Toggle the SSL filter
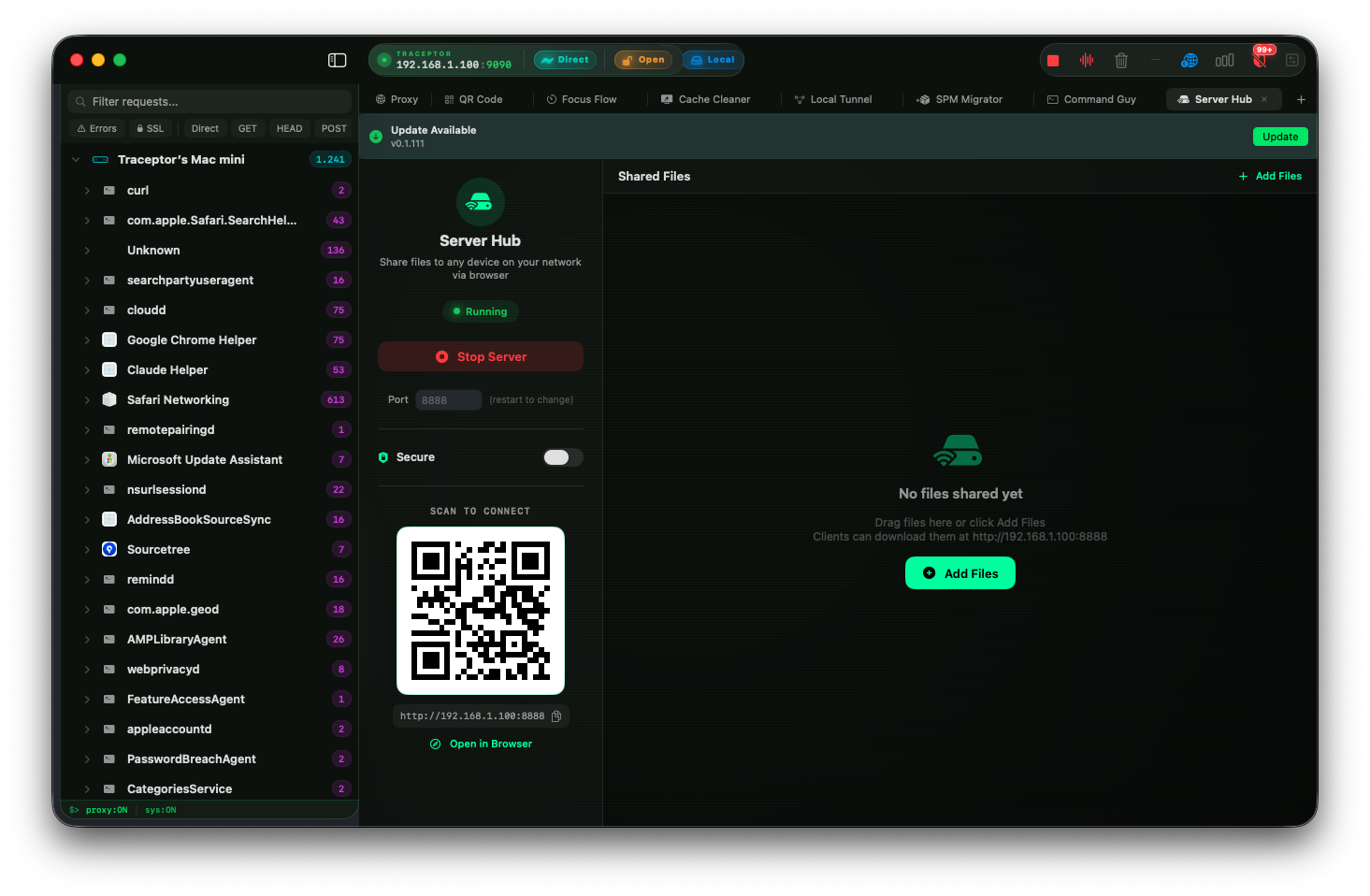Viewport: 1370px width, 896px height. [150, 129]
